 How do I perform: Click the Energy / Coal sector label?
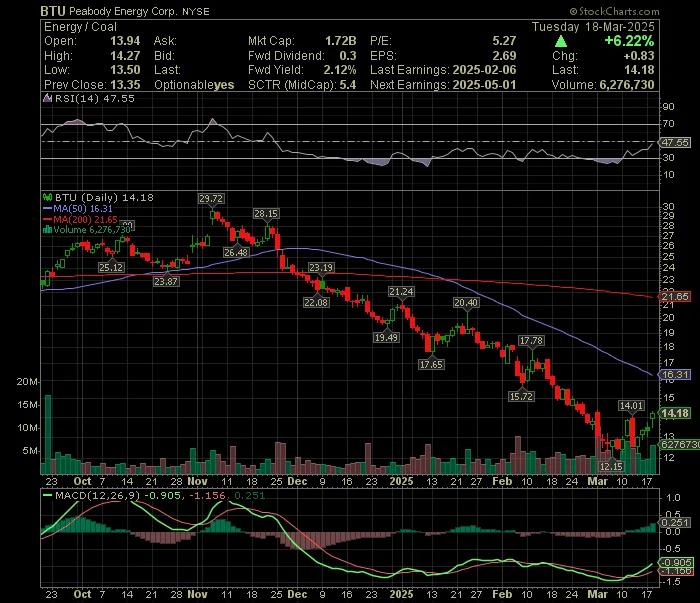point(80,27)
